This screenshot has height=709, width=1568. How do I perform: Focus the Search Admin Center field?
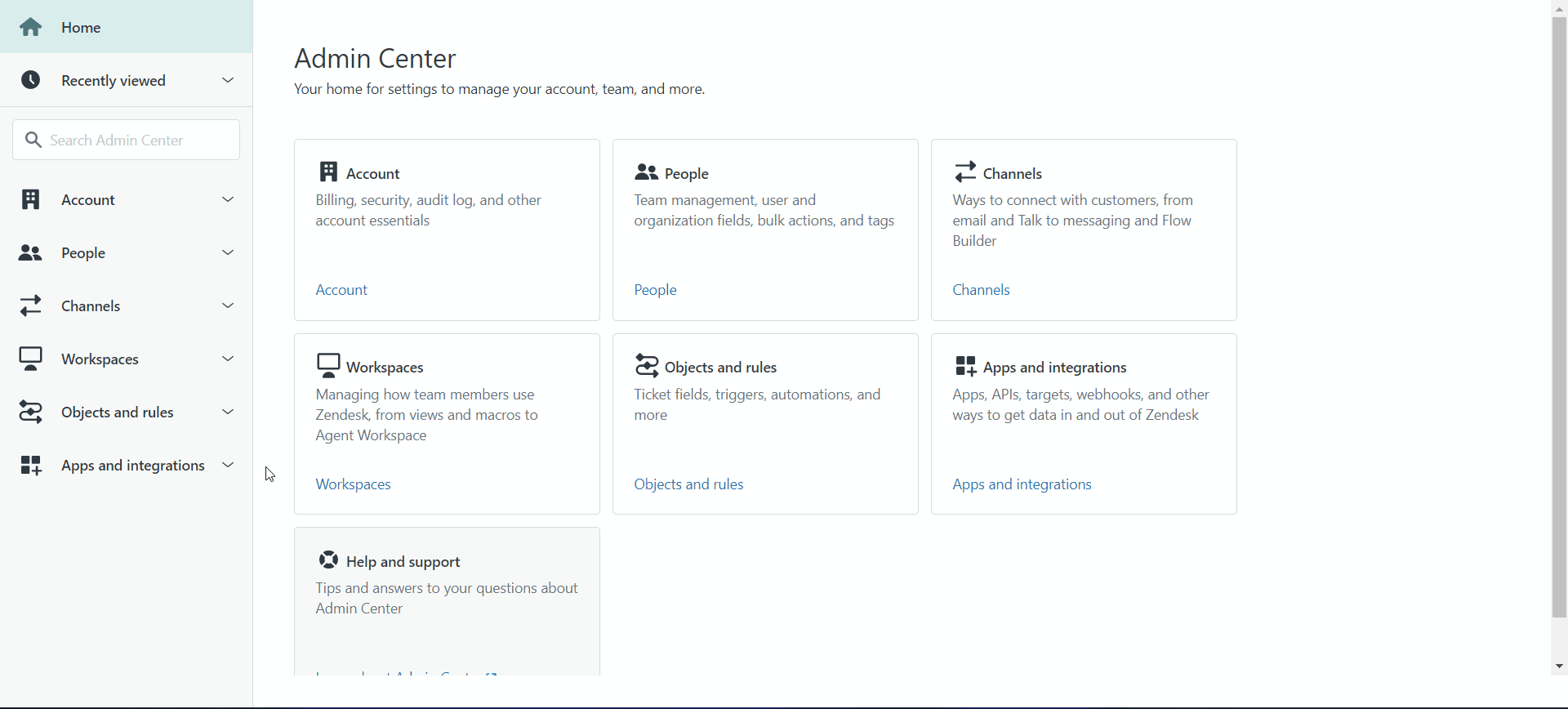(x=127, y=140)
